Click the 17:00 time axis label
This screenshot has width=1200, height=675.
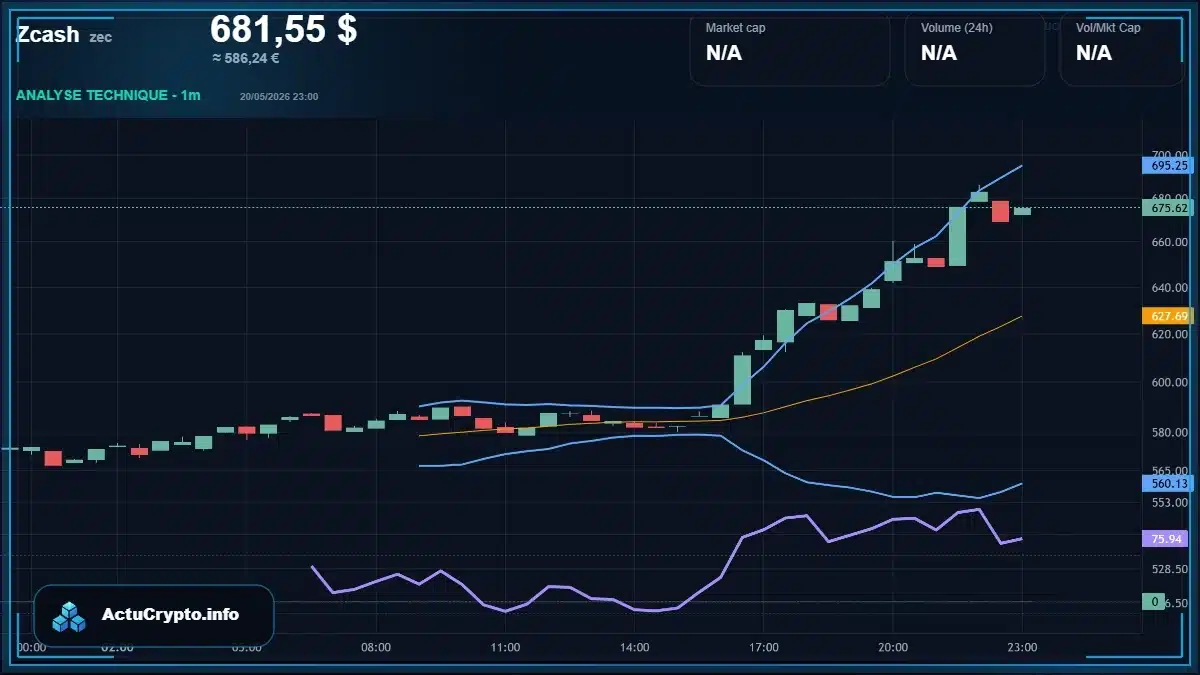pos(763,647)
